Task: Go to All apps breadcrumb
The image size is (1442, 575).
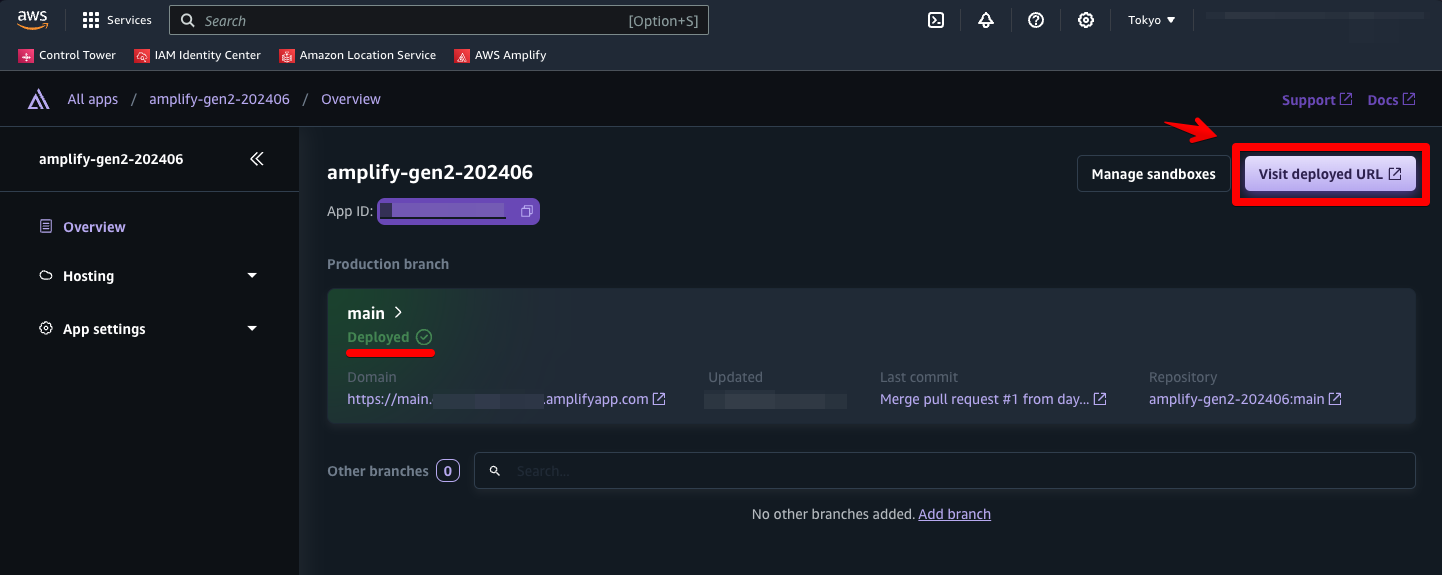Action: (92, 100)
